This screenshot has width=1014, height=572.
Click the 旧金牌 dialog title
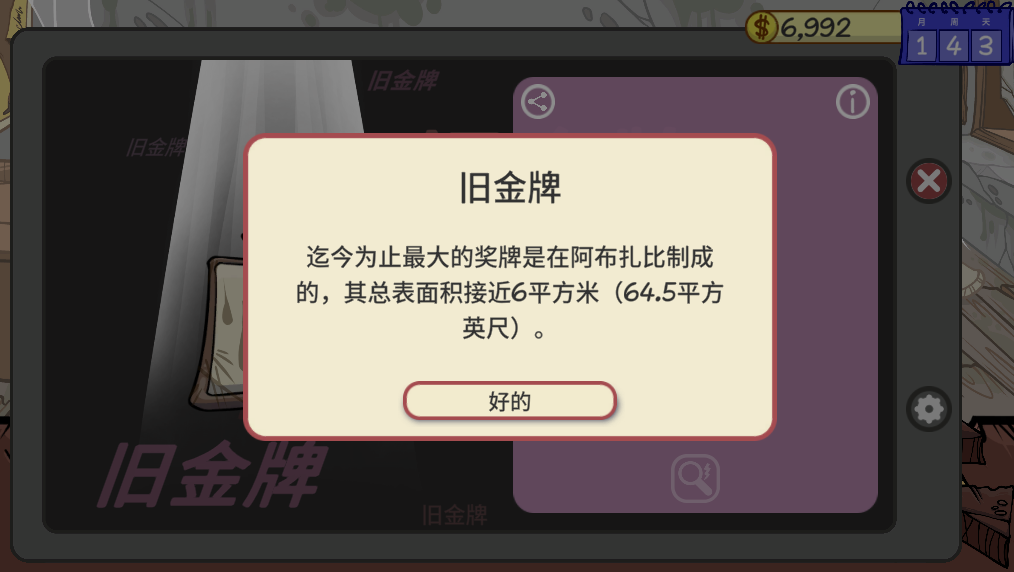click(x=510, y=188)
